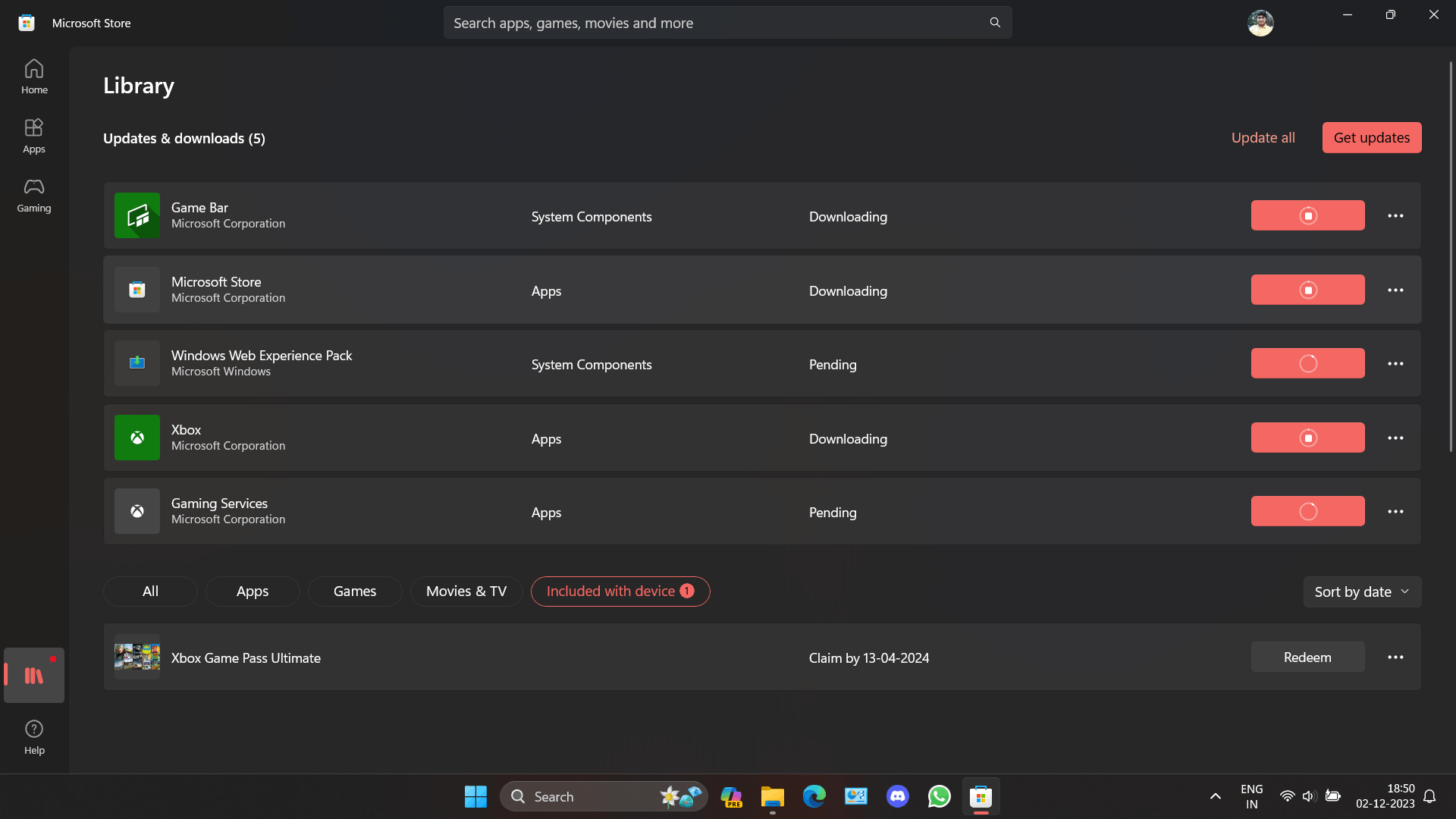
Task: Open Xbox Game Pass Ultimate thumbnail
Action: (x=137, y=657)
